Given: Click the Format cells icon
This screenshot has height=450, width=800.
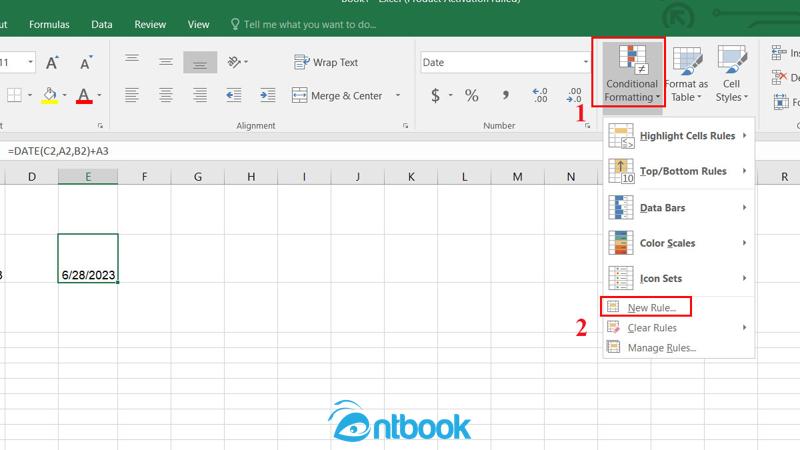Looking at the screenshot, I should tap(781, 102).
